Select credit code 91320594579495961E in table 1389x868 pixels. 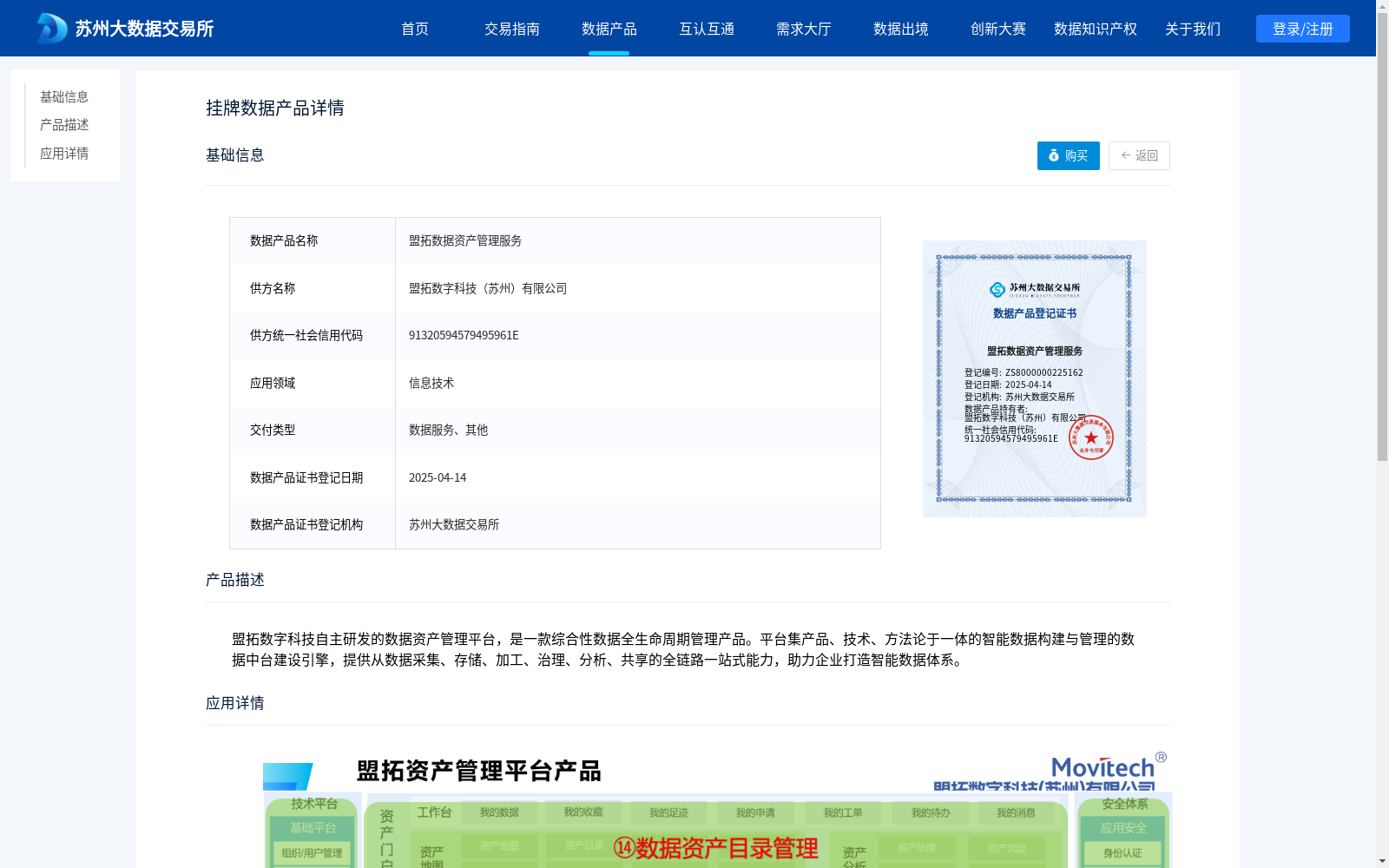click(x=464, y=335)
